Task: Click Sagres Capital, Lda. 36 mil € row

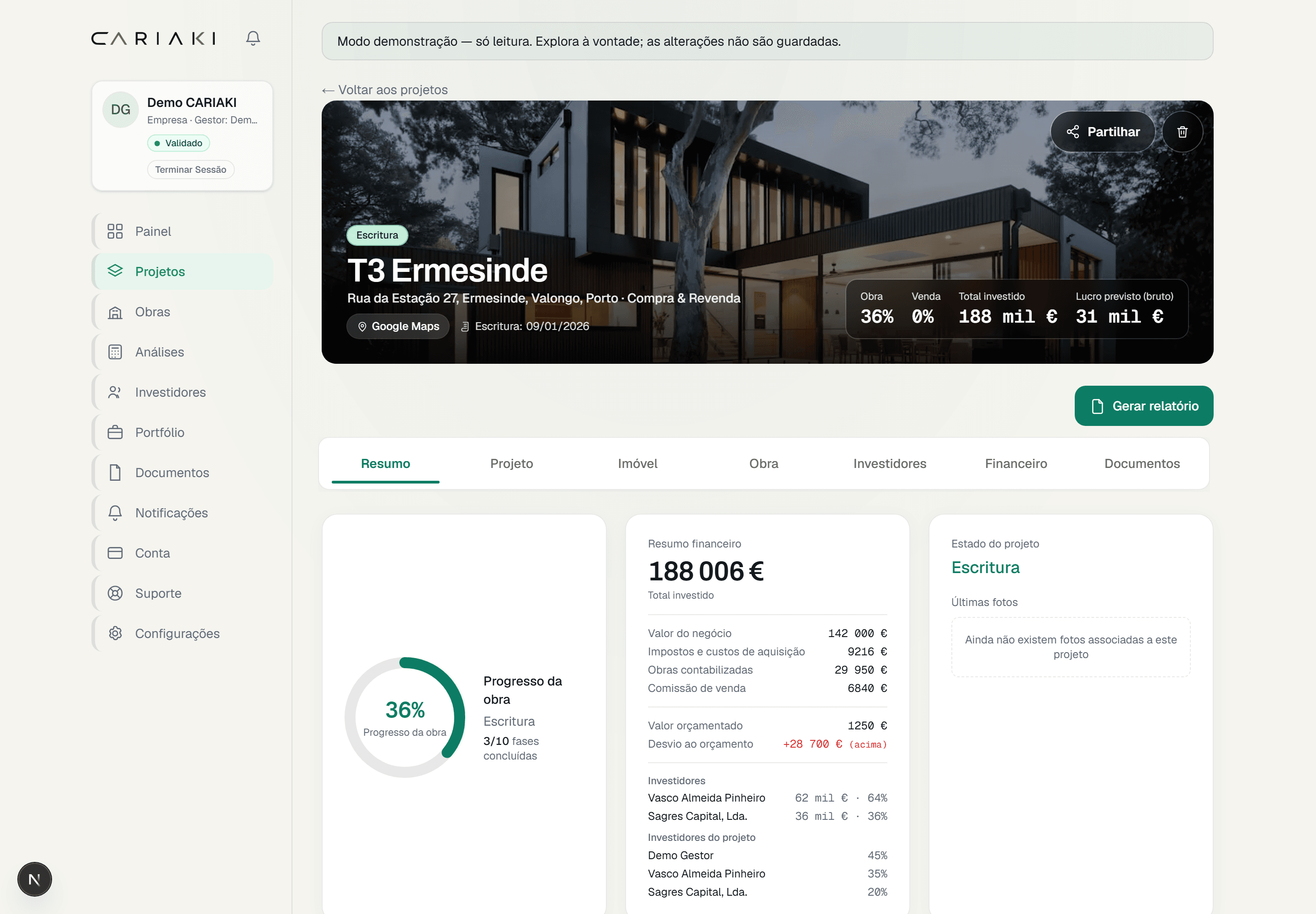Action: point(767,816)
